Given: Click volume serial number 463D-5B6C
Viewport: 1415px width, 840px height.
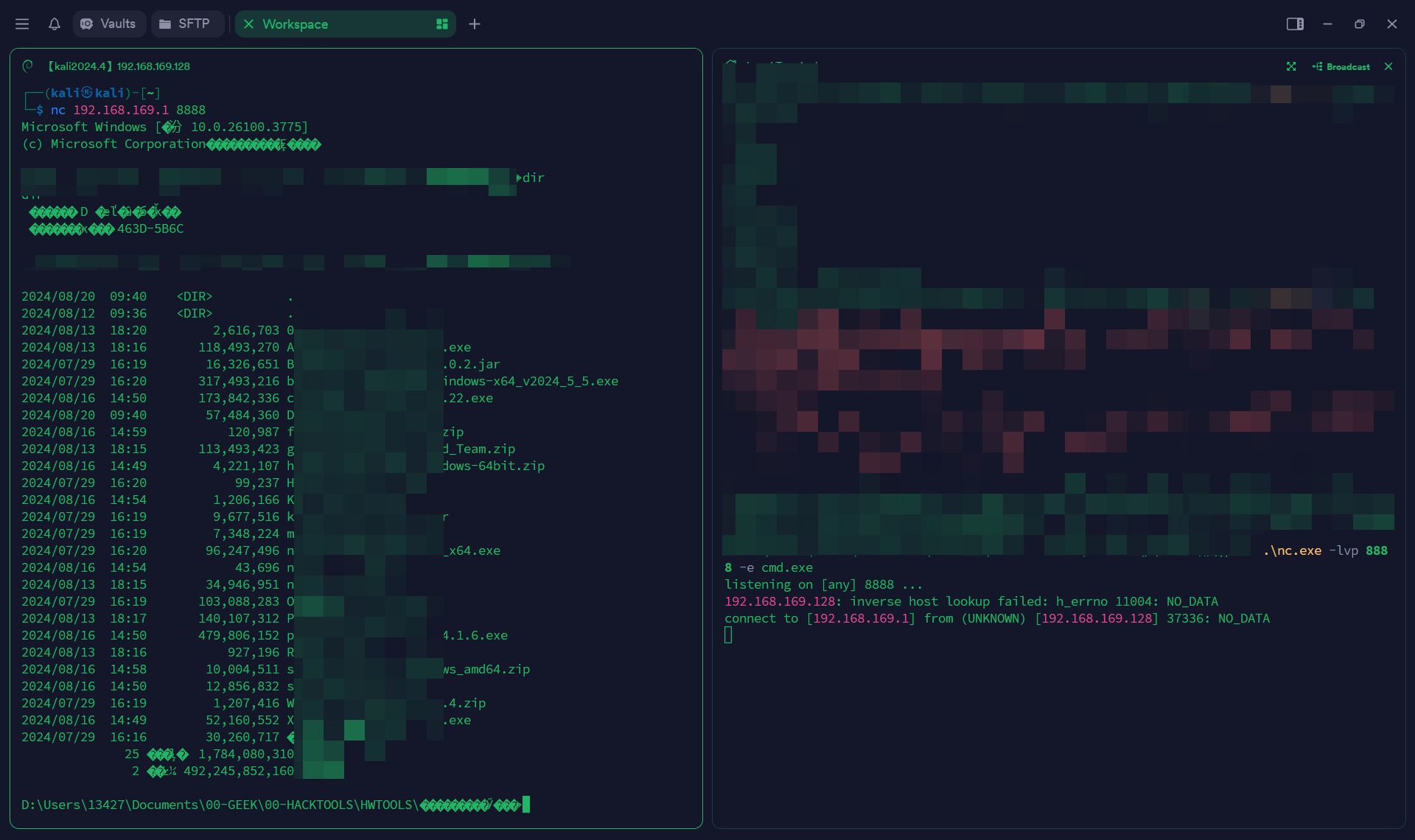Looking at the screenshot, I should [x=150, y=228].
